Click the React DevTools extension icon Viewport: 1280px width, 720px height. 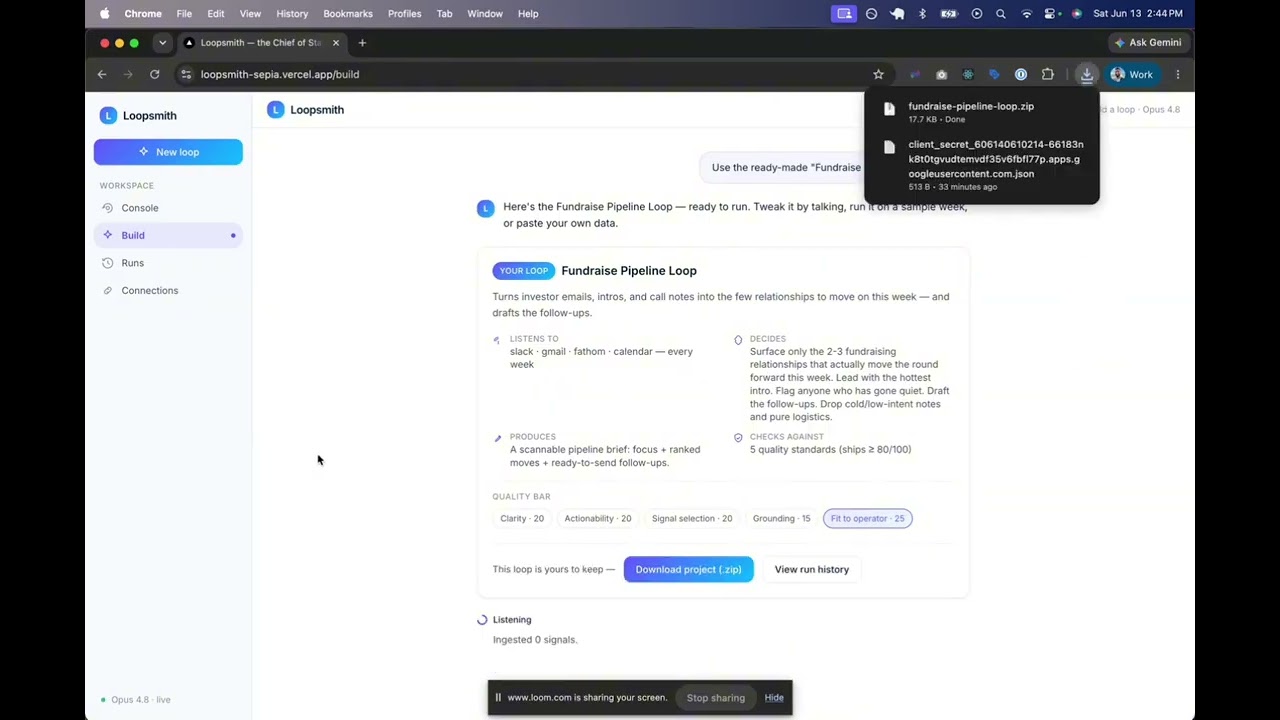click(967, 74)
